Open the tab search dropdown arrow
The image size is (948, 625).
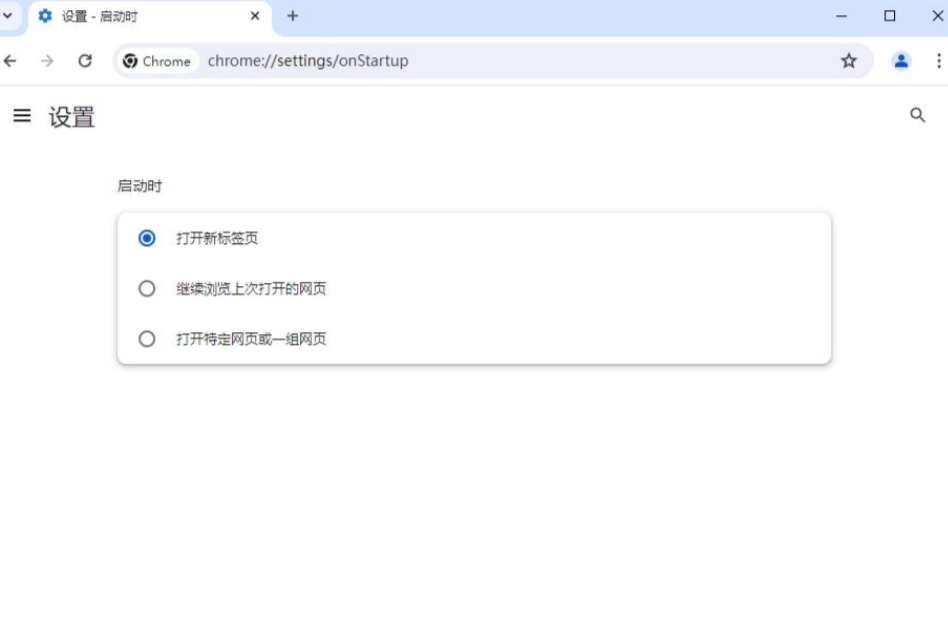point(7,16)
